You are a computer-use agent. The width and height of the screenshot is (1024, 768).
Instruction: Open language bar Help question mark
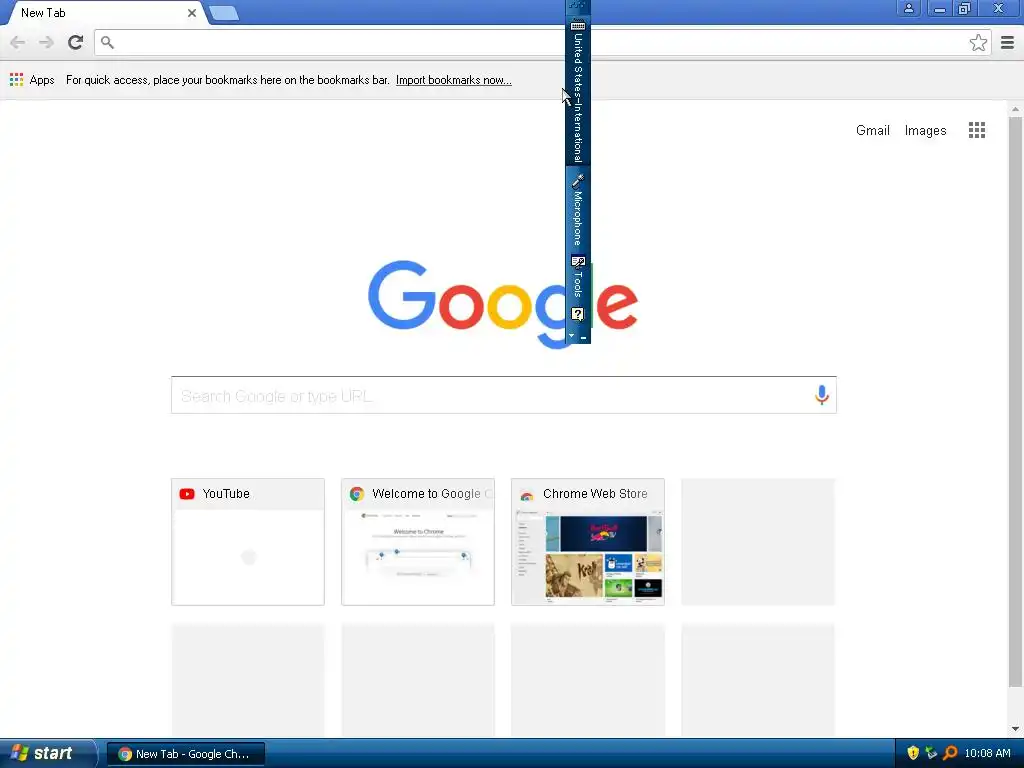tap(577, 314)
